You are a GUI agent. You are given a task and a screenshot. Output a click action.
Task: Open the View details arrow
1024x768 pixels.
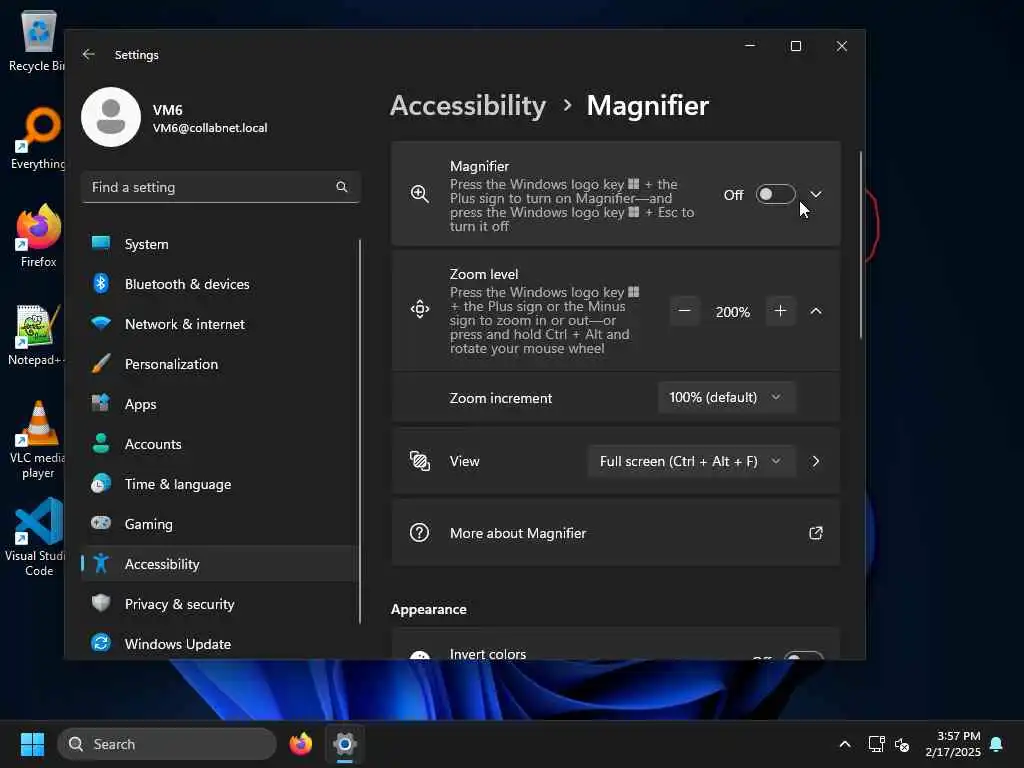[x=816, y=461]
